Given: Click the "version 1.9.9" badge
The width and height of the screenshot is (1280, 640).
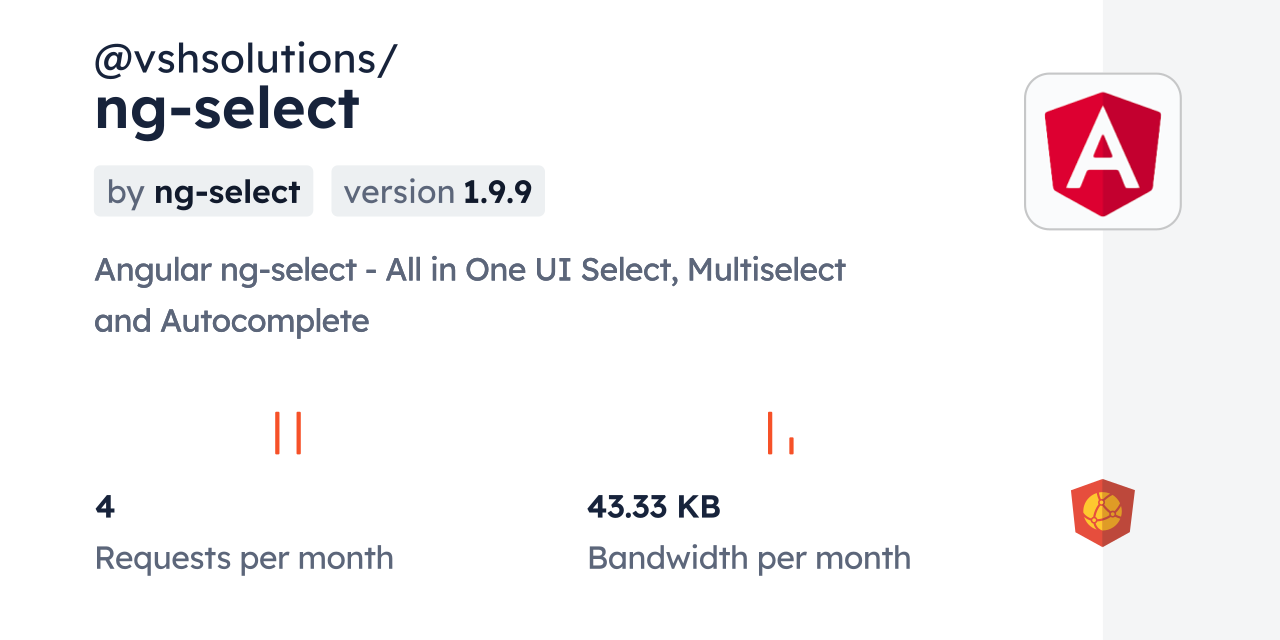Looking at the screenshot, I should (438, 191).
